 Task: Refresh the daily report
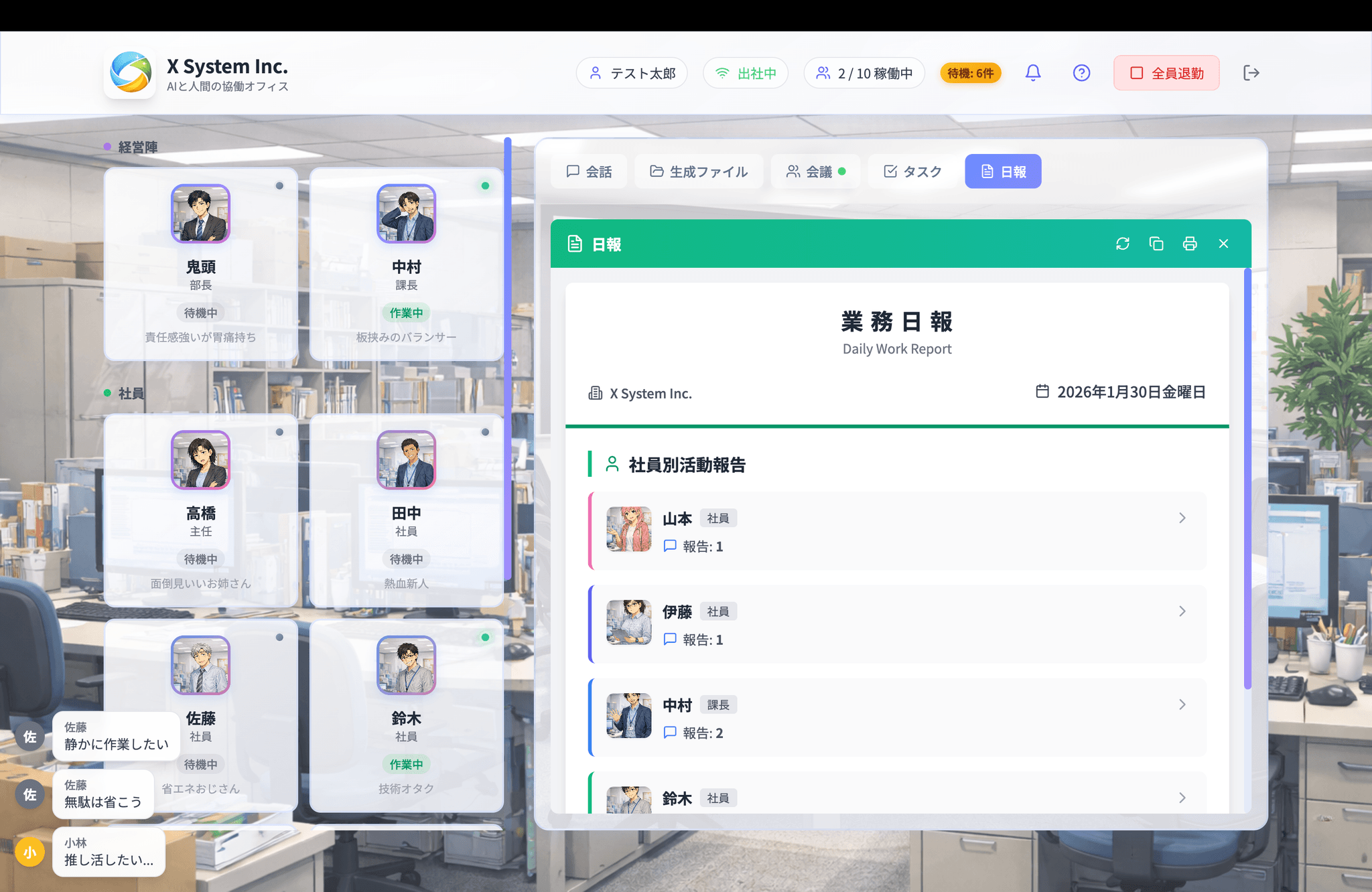click(1123, 244)
